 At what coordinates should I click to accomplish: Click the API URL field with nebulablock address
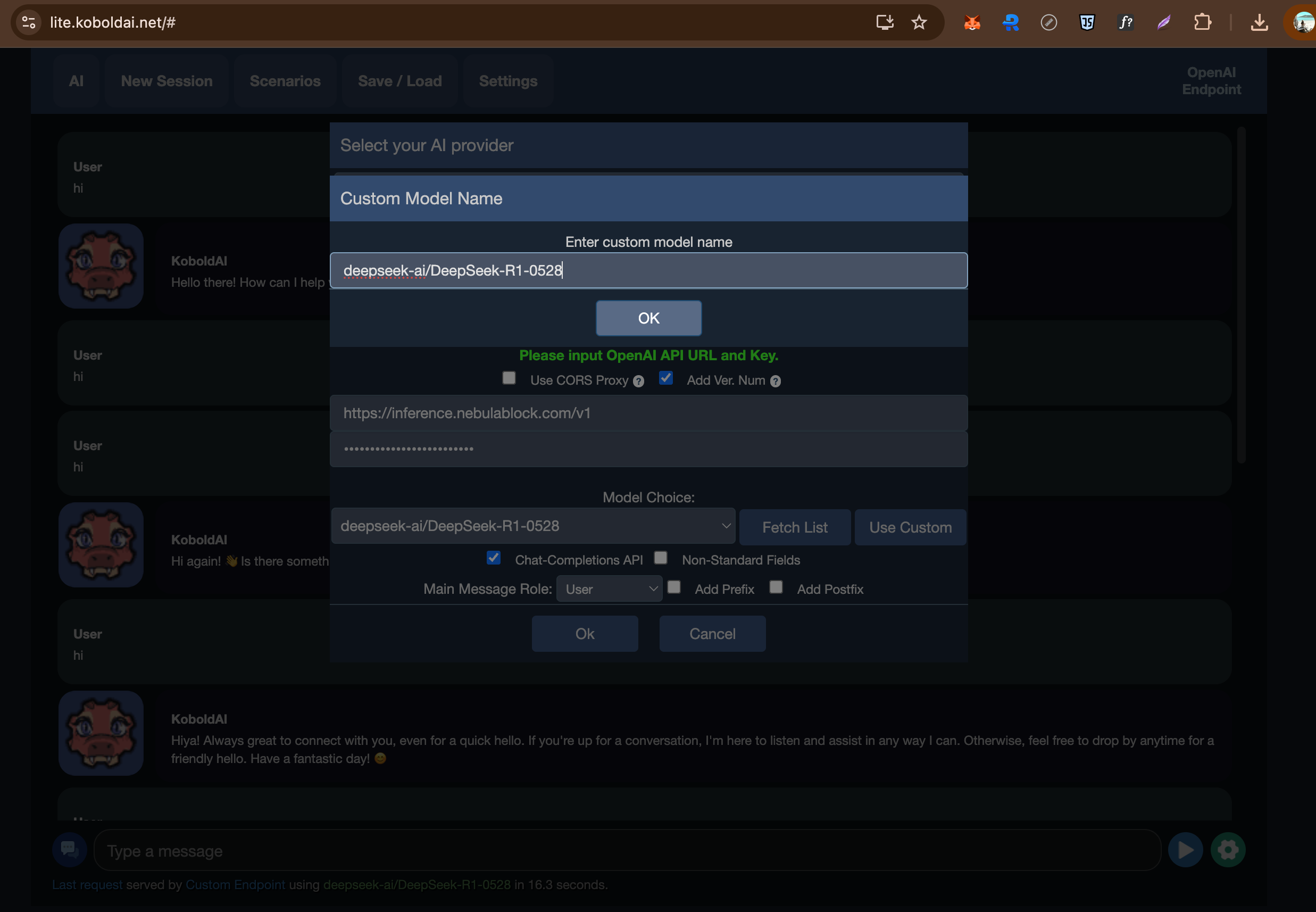649,413
